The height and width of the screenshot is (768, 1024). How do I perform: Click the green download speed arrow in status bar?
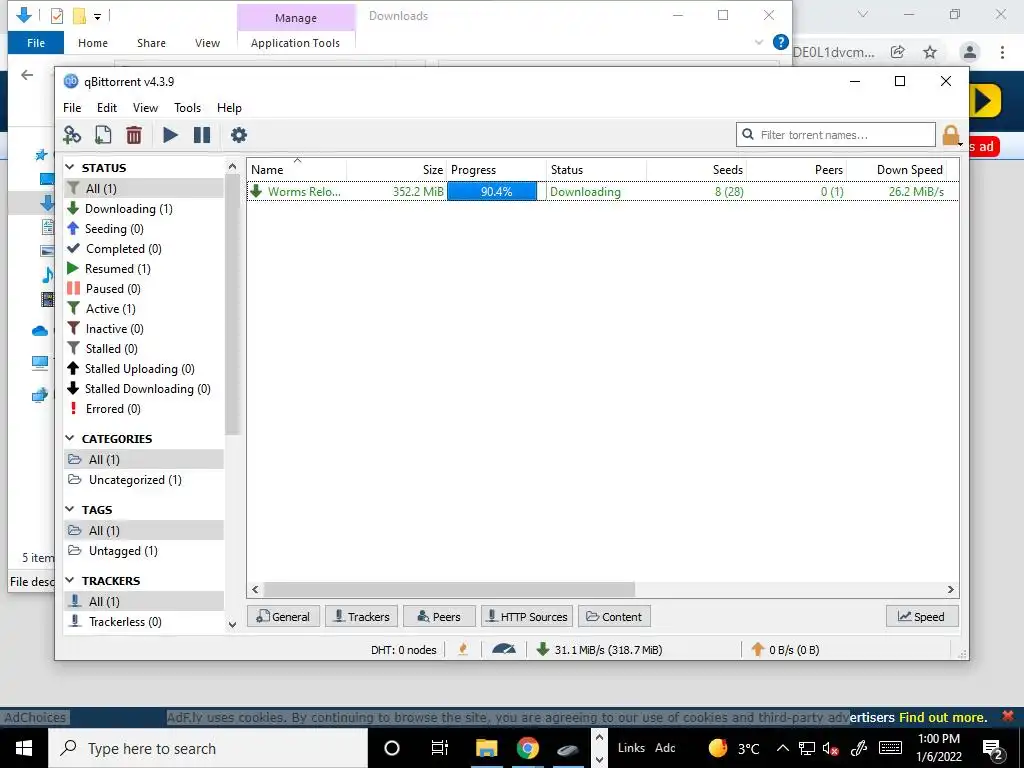542,650
